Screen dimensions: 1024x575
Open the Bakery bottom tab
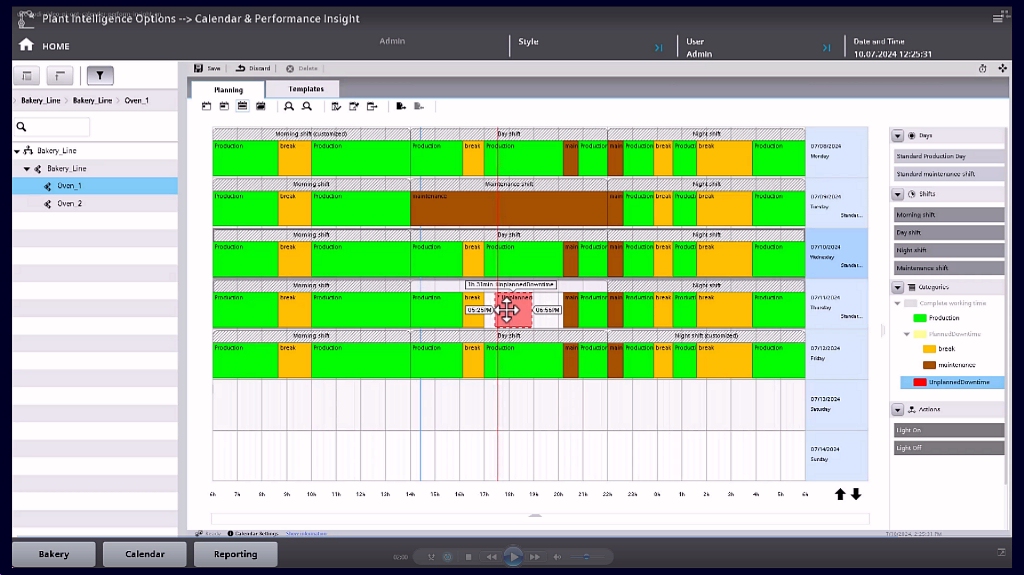[x=54, y=554]
